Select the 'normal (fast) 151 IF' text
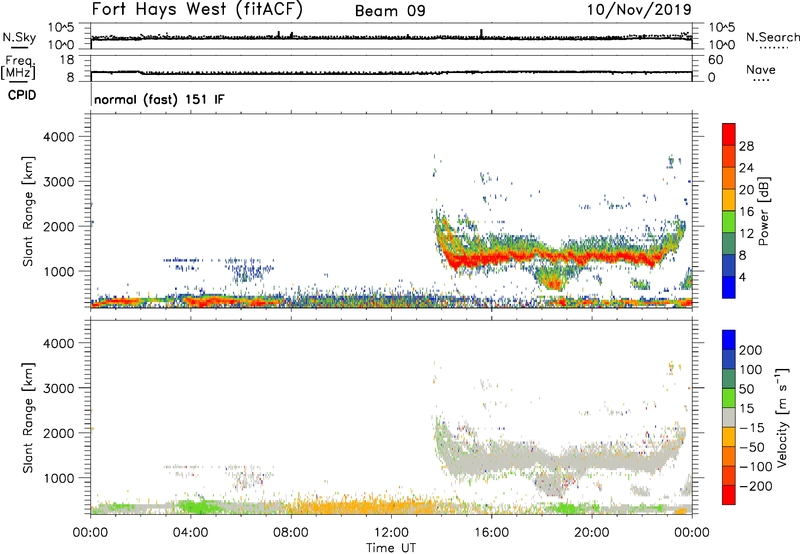 pyautogui.click(x=159, y=99)
